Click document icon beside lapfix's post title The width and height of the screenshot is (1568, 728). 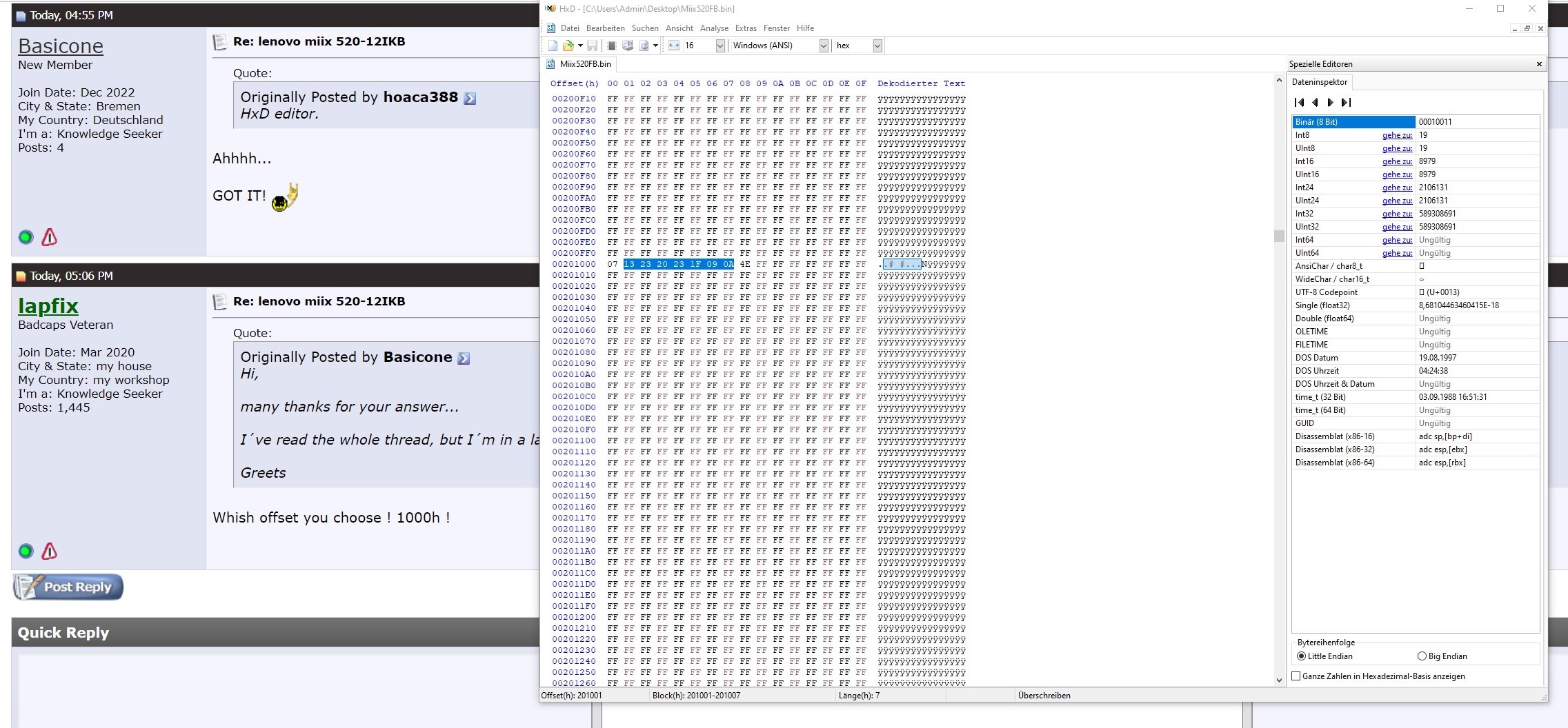click(x=220, y=302)
